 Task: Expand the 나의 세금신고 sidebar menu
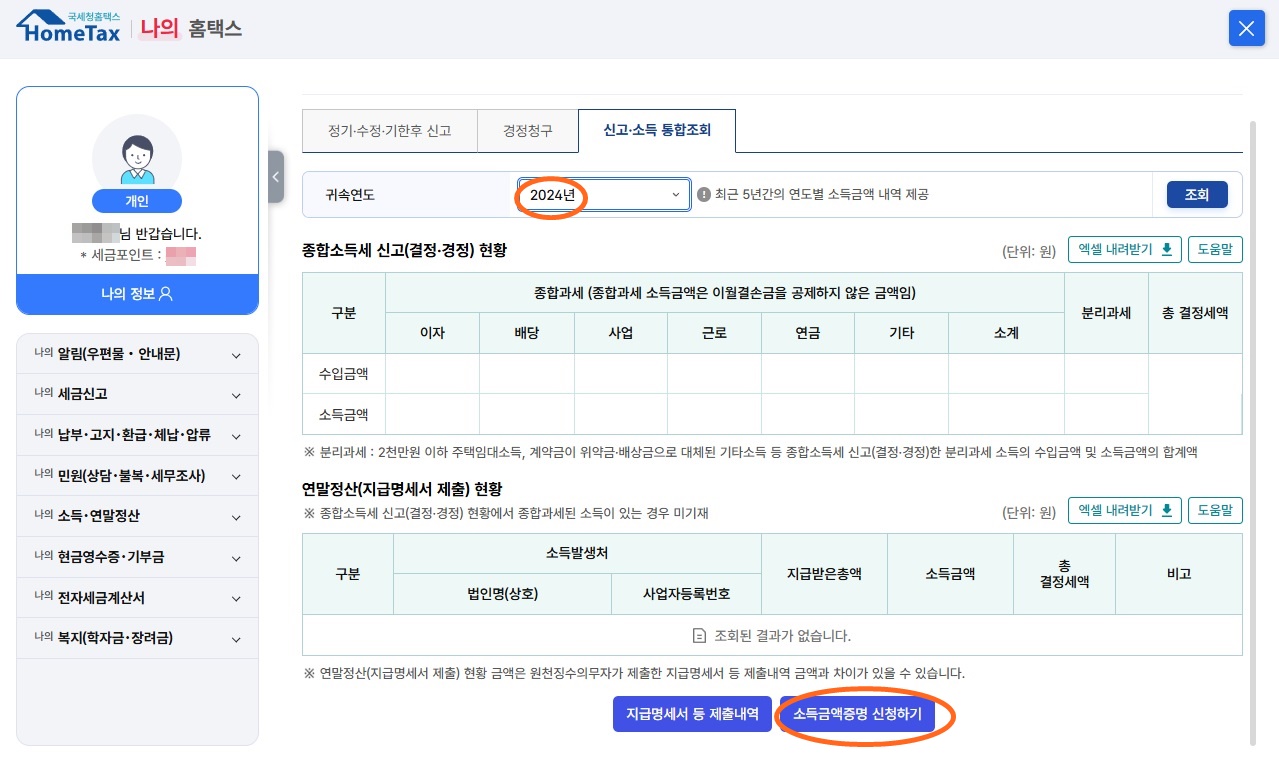[137, 394]
